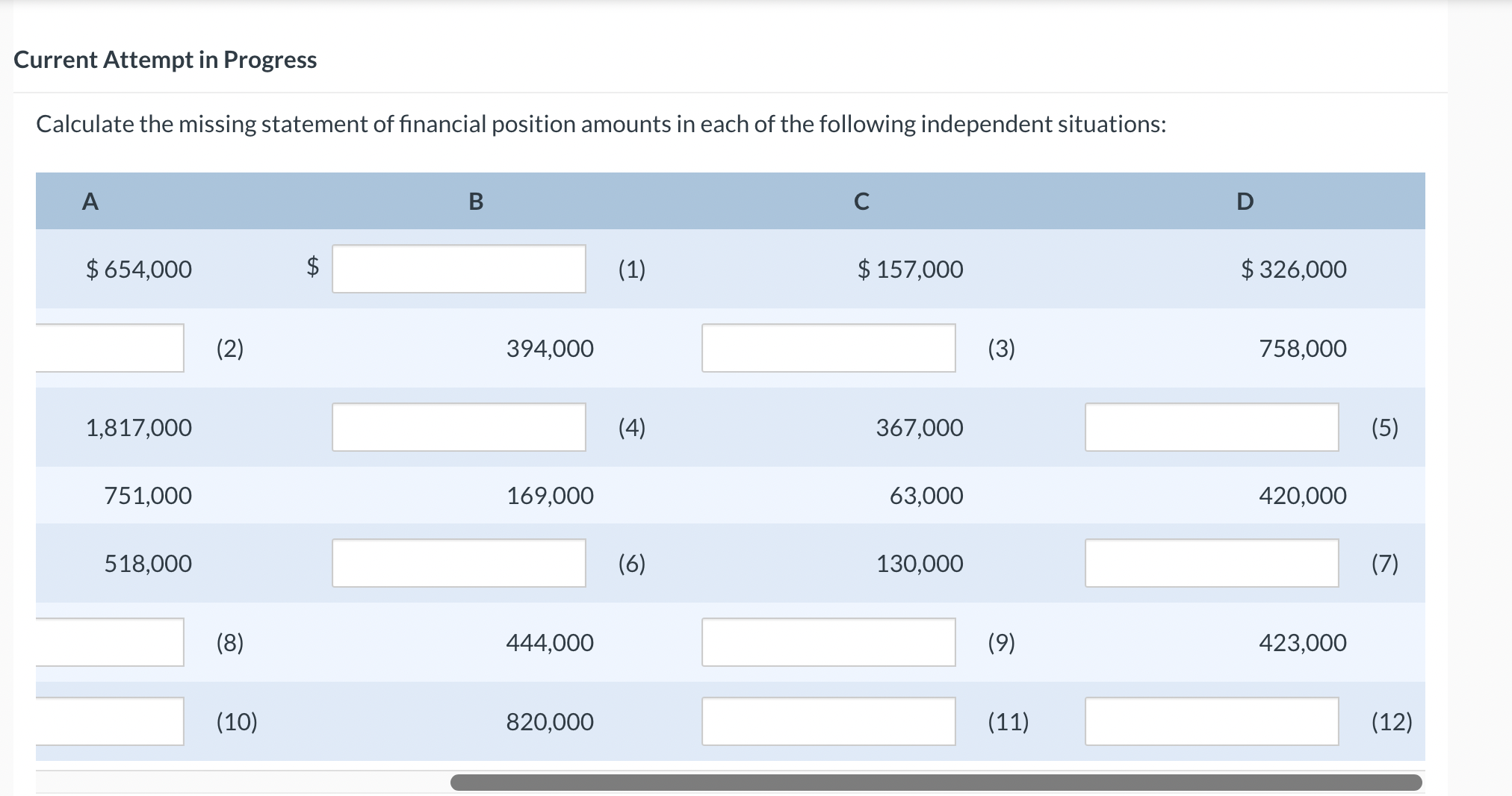Click the column header D
This screenshot has width=1512, height=796.
(1245, 200)
